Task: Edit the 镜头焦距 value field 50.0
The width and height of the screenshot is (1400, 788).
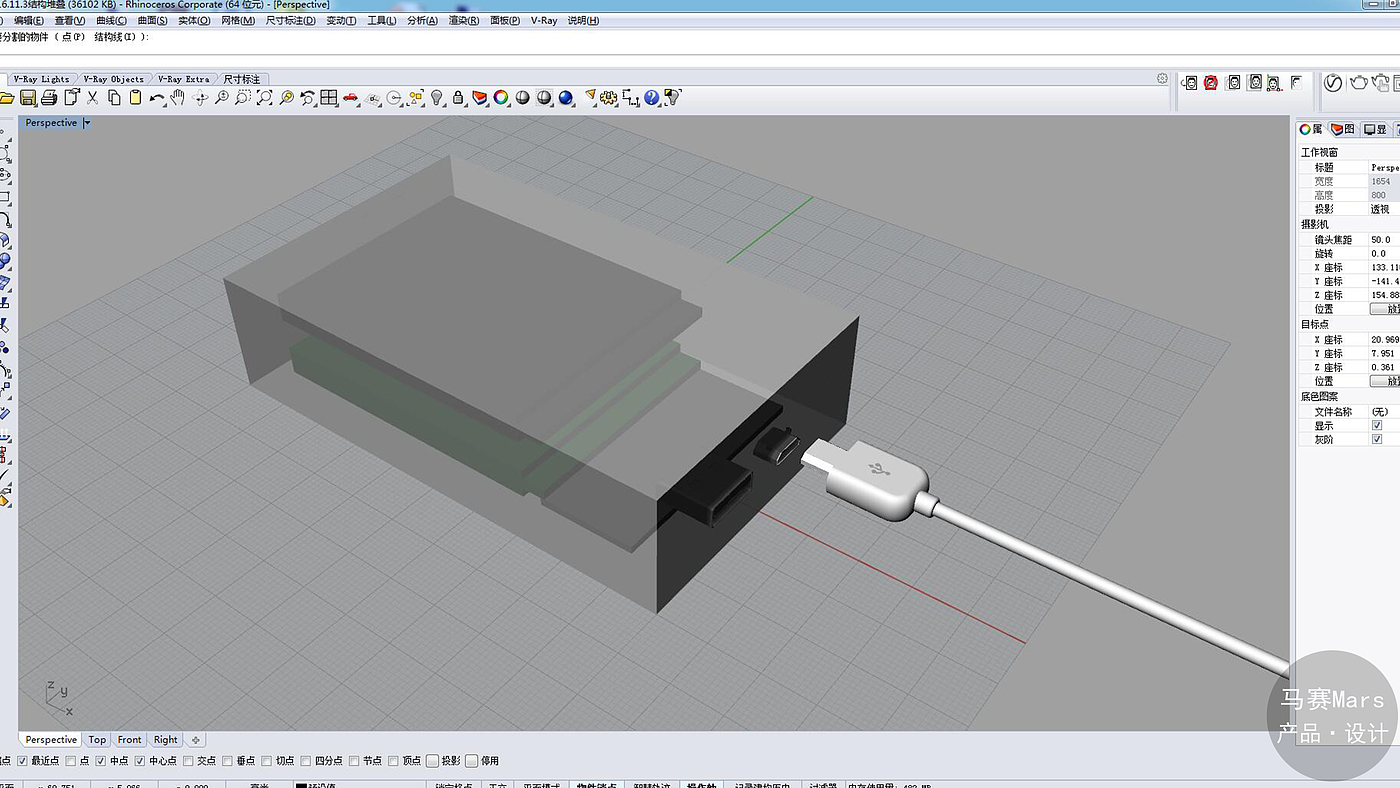Action: pos(1383,239)
